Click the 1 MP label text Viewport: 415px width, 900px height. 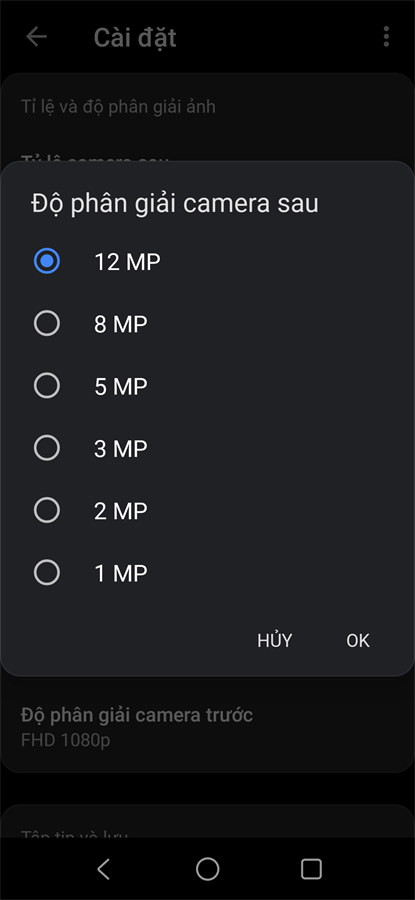(x=121, y=573)
